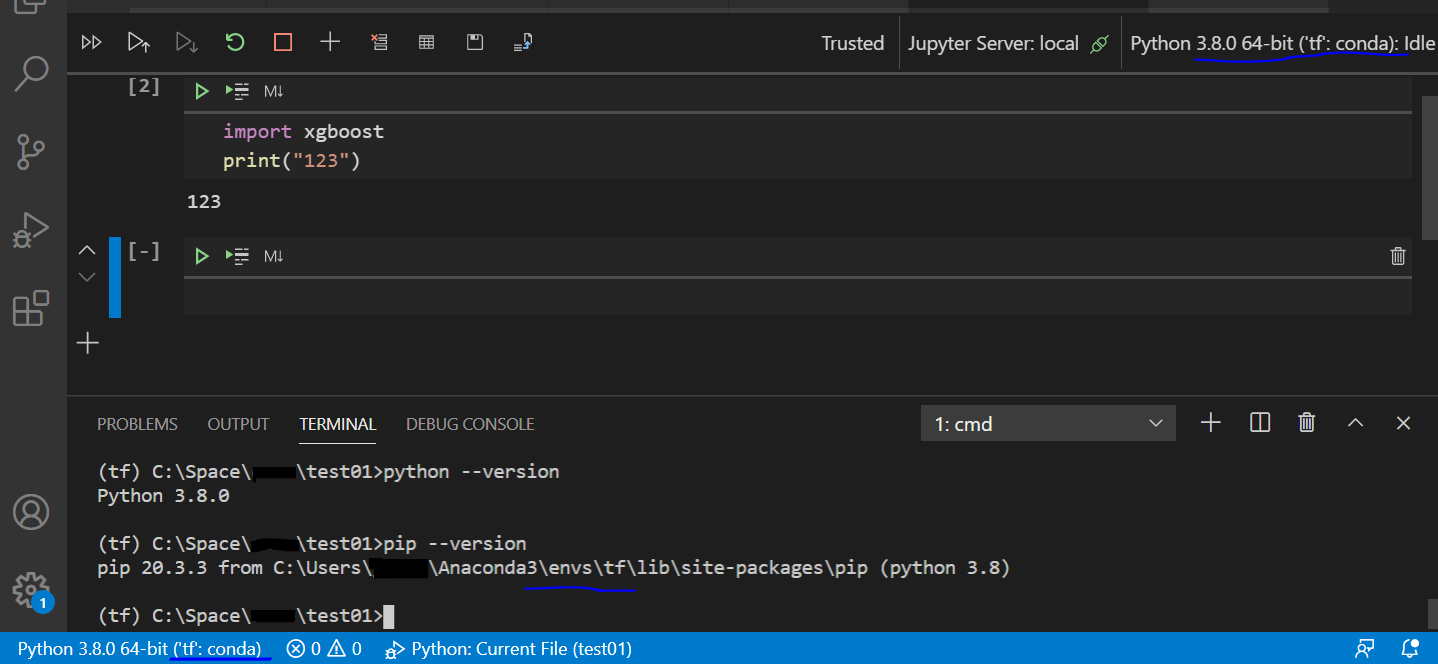Select the TERMINAL tab
1438x664 pixels.
click(x=338, y=424)
